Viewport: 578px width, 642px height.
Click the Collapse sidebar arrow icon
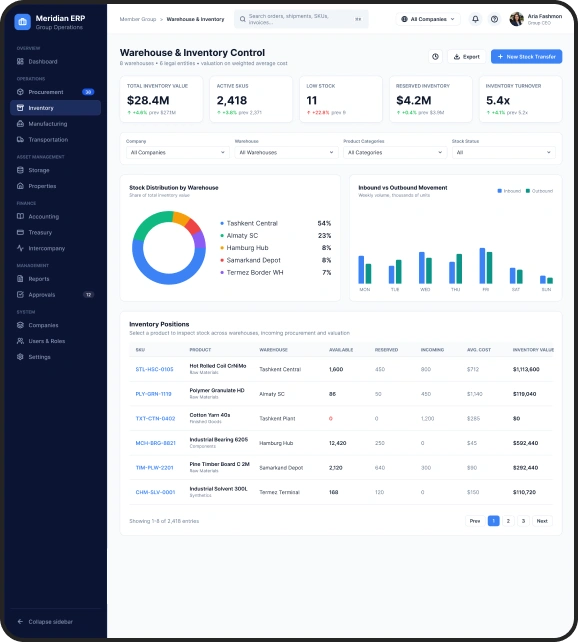(20, 622)
